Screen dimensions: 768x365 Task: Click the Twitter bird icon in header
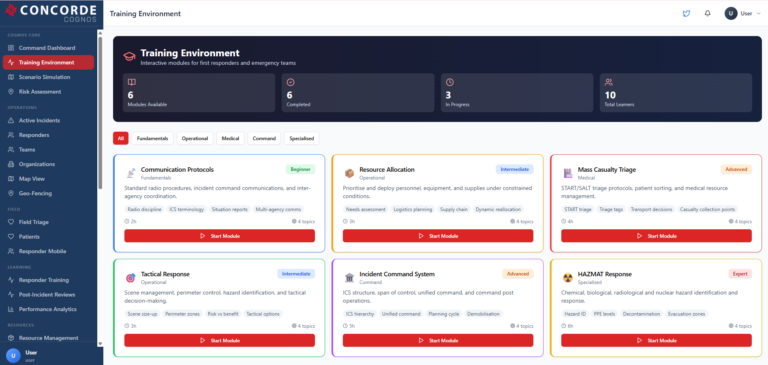click(x=686, y=14)
